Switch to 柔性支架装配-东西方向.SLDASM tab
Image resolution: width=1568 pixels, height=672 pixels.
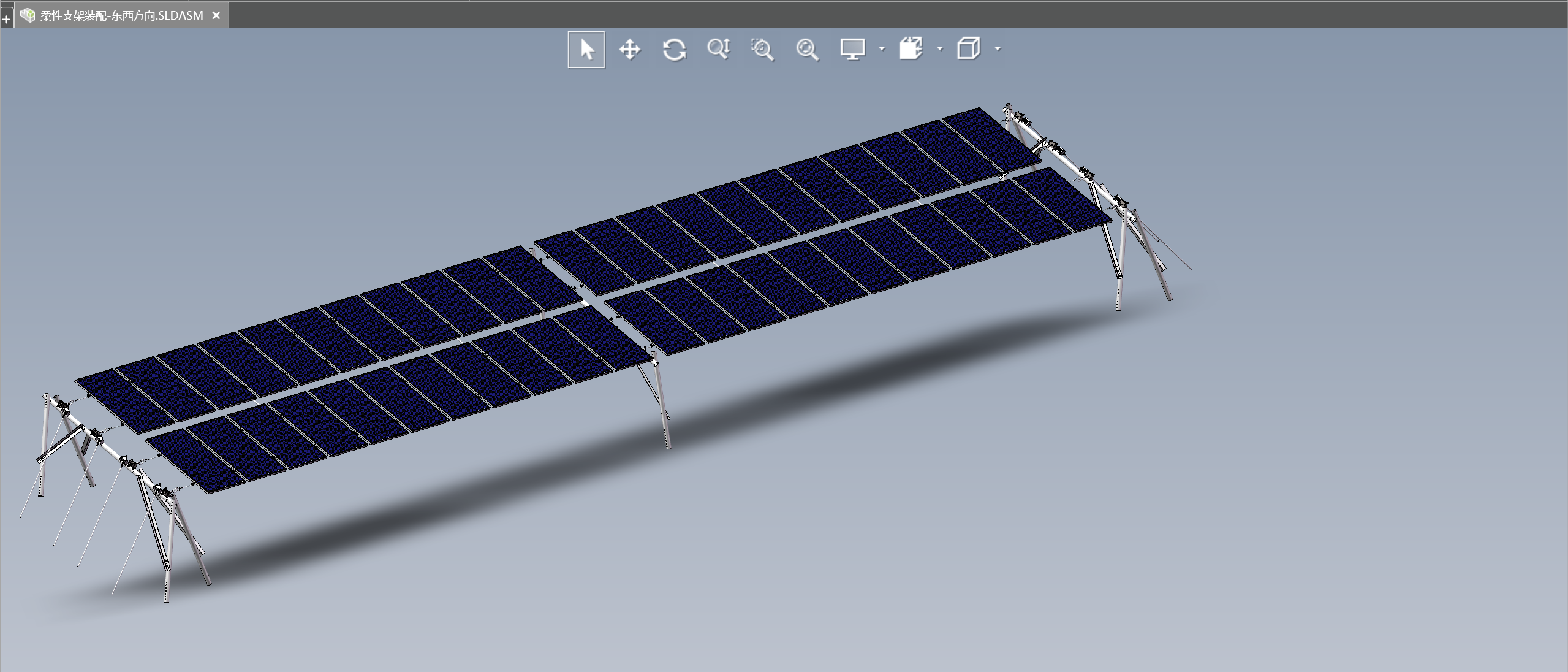click(121, 15)
